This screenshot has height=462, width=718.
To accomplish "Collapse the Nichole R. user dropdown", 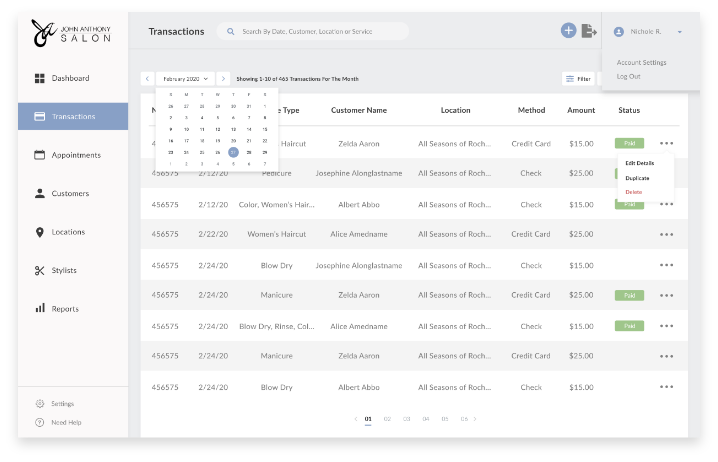I will pos(679,32).
